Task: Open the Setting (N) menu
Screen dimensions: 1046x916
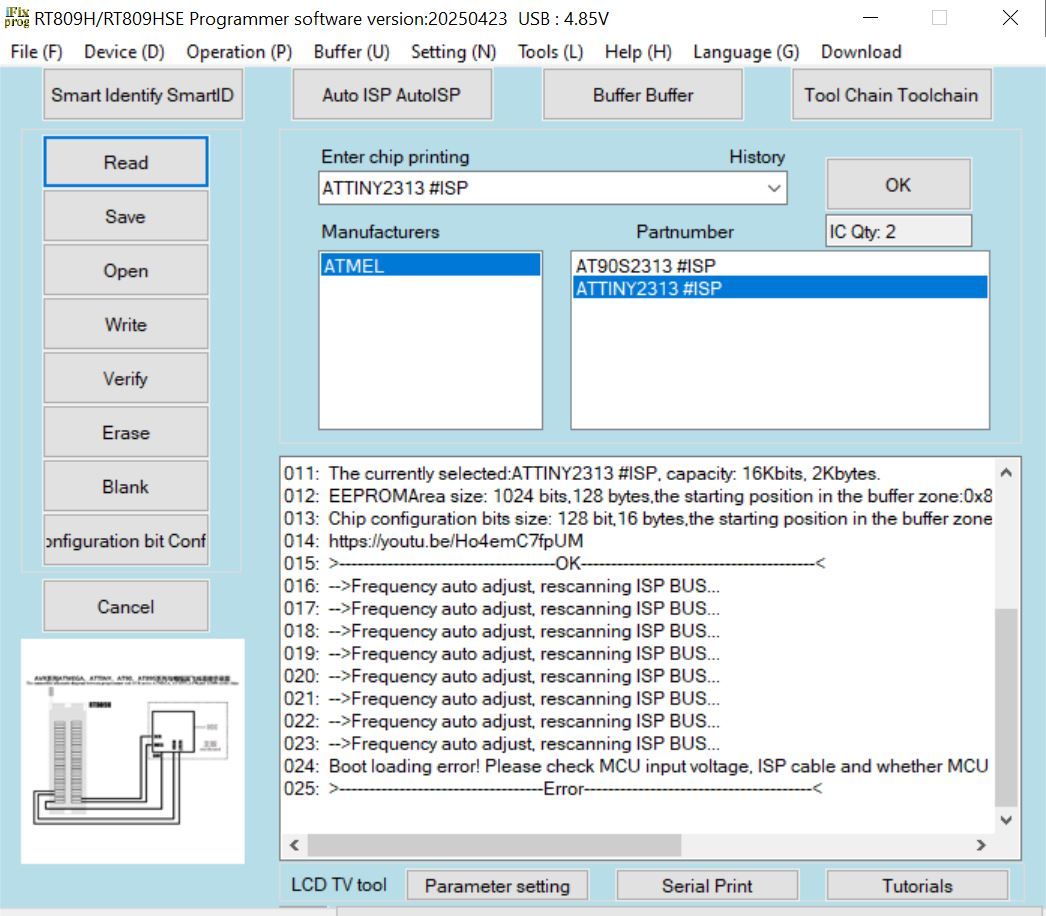Action: point(454,52)
